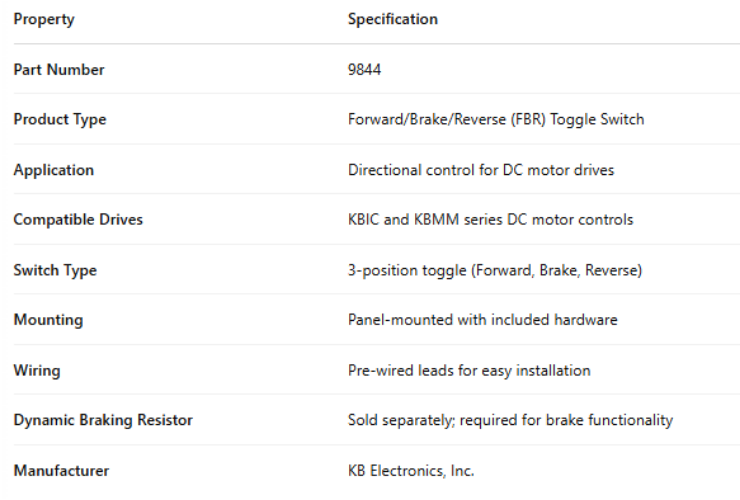Click the Sold separately specification text
The height and width of the screenshot is (500, 740).
[510, 420]
